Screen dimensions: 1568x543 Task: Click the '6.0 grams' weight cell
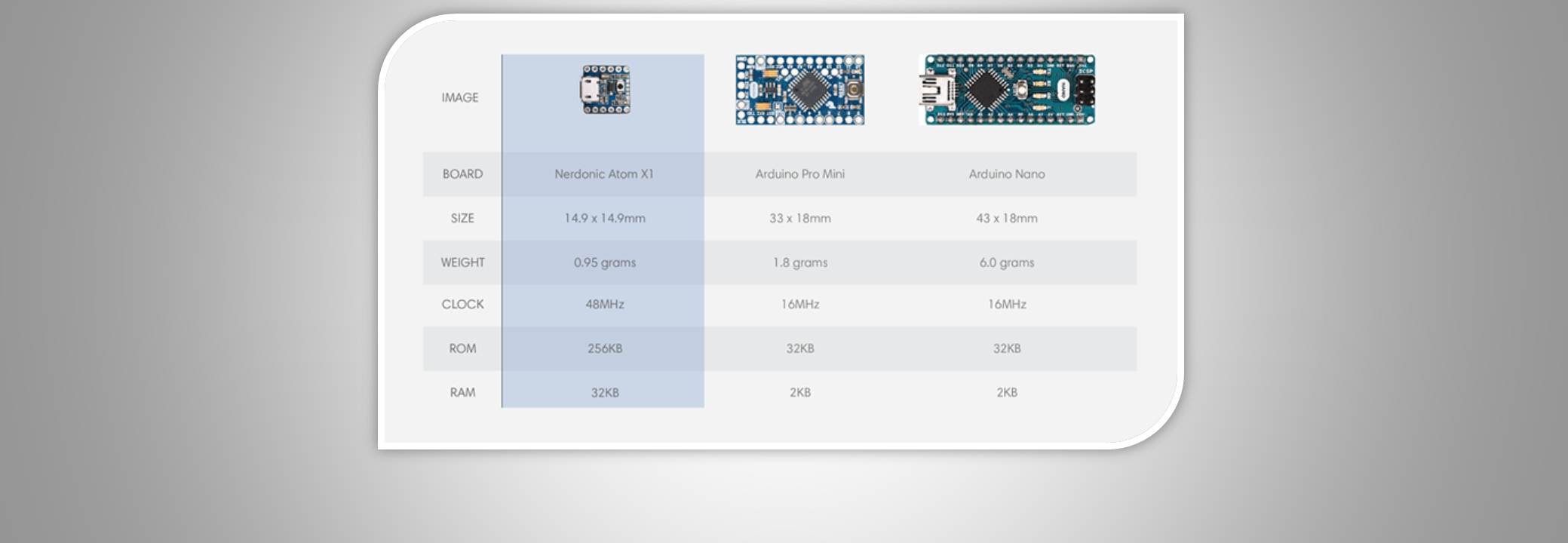(x=1007, y=262)
